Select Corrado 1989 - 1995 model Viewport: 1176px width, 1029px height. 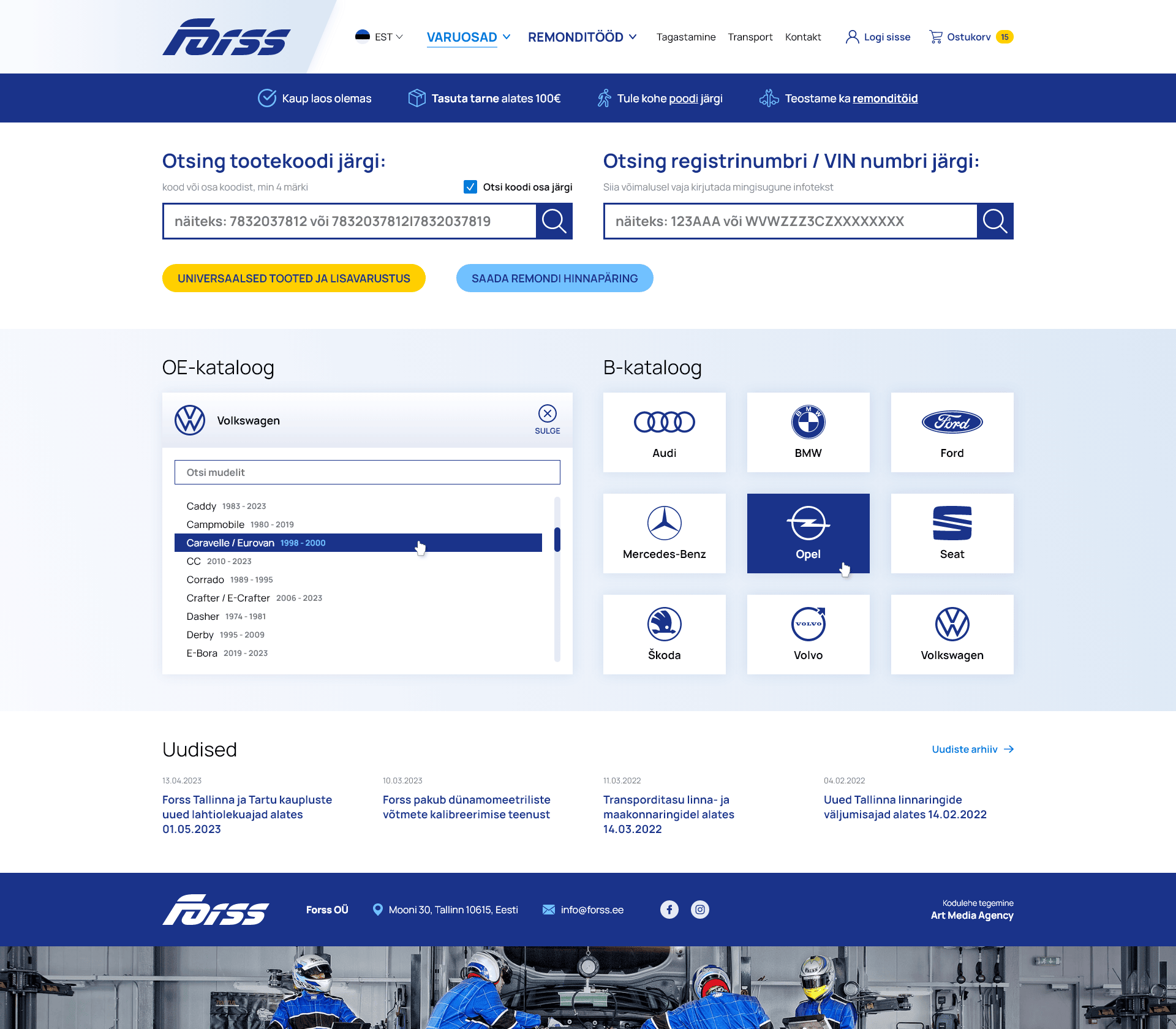coord(358,579)
